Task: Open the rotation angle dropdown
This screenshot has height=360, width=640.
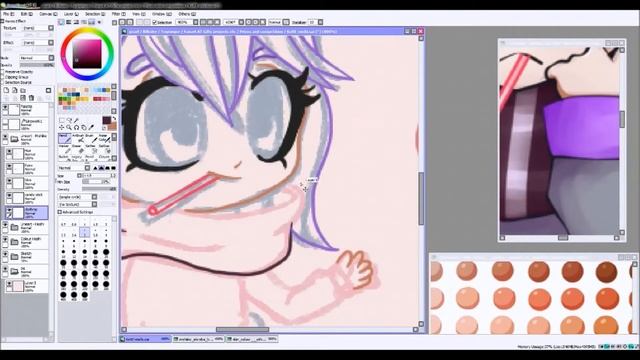Action: 241,22
